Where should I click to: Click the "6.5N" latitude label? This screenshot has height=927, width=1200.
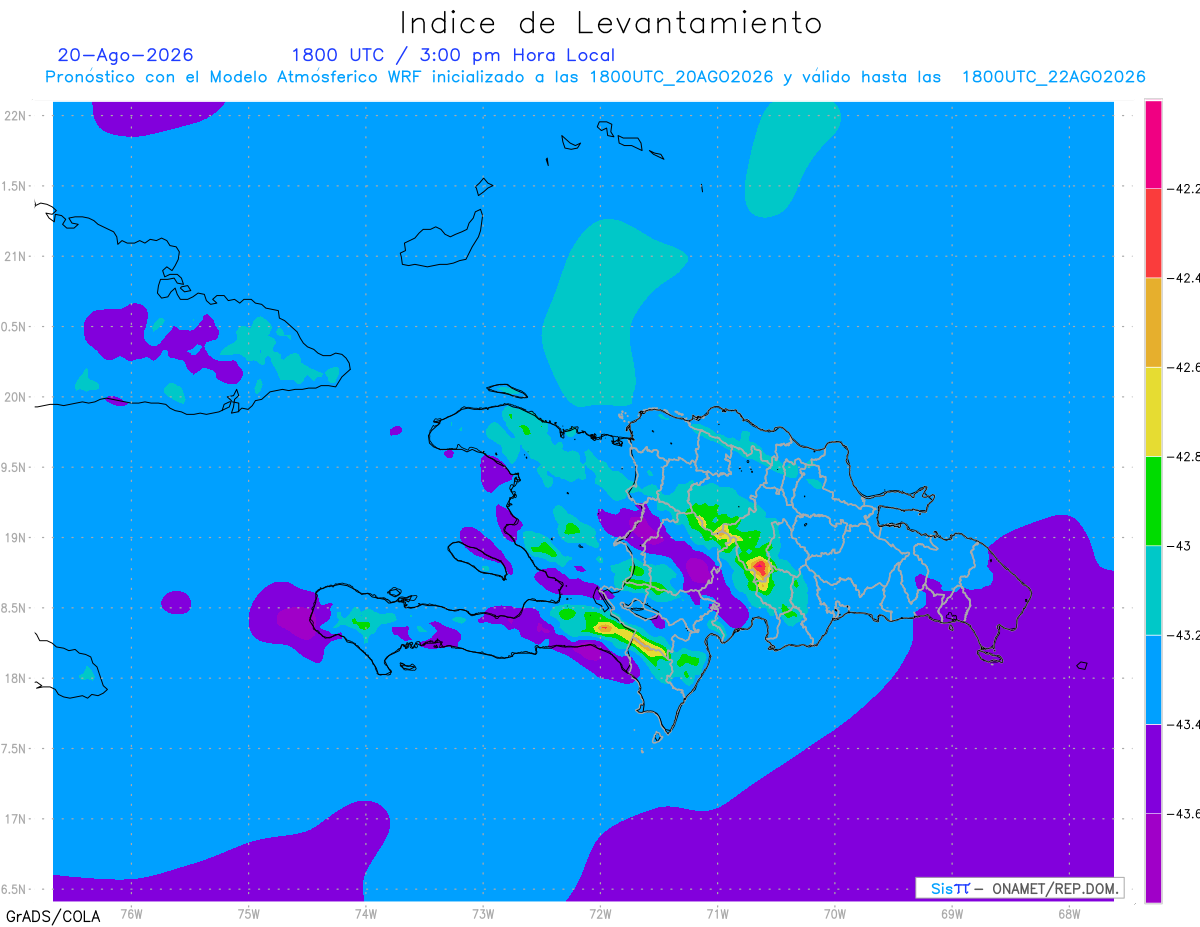pos(14,889)
